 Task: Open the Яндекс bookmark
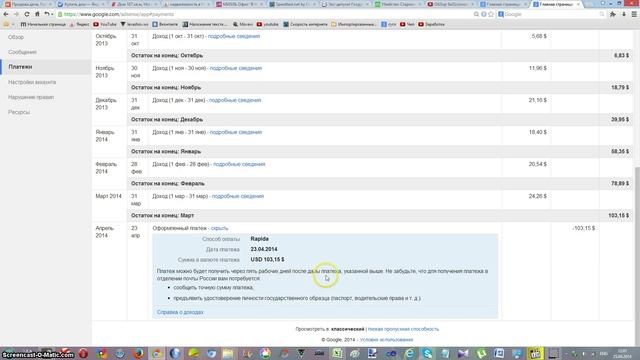(80, 24)
